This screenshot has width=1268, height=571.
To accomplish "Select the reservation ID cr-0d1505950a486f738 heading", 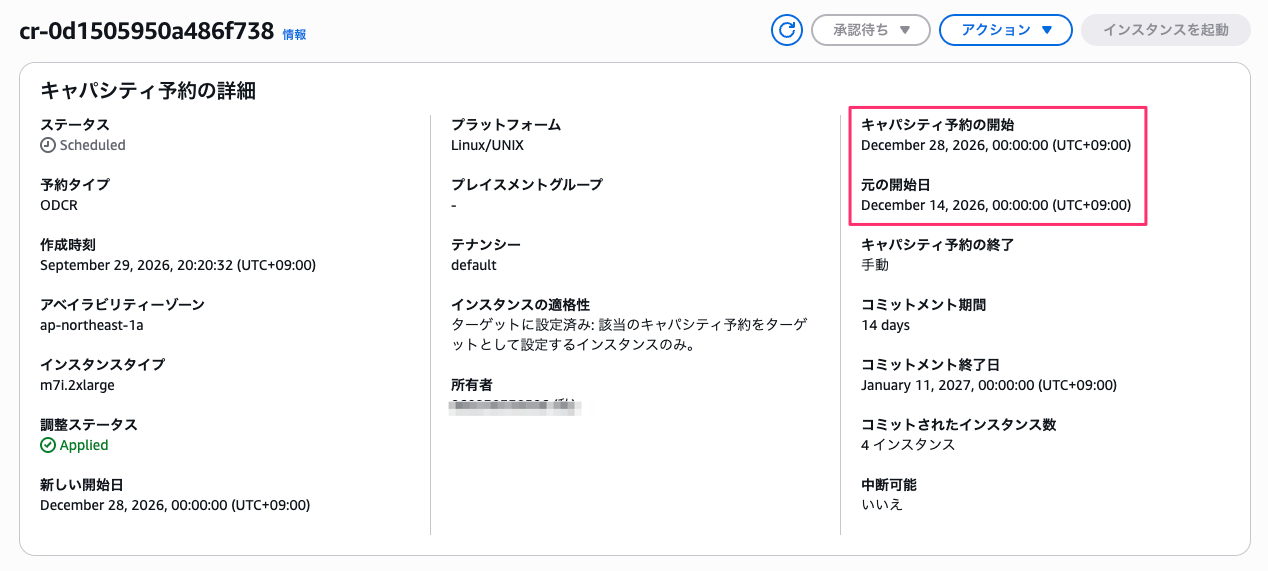I will [x=147, y=31].
